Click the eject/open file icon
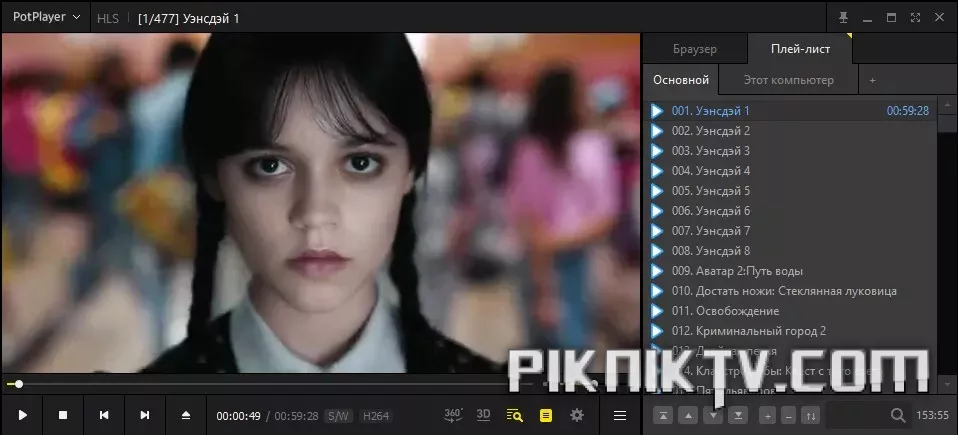958x435 pixels. click(186, 415)
